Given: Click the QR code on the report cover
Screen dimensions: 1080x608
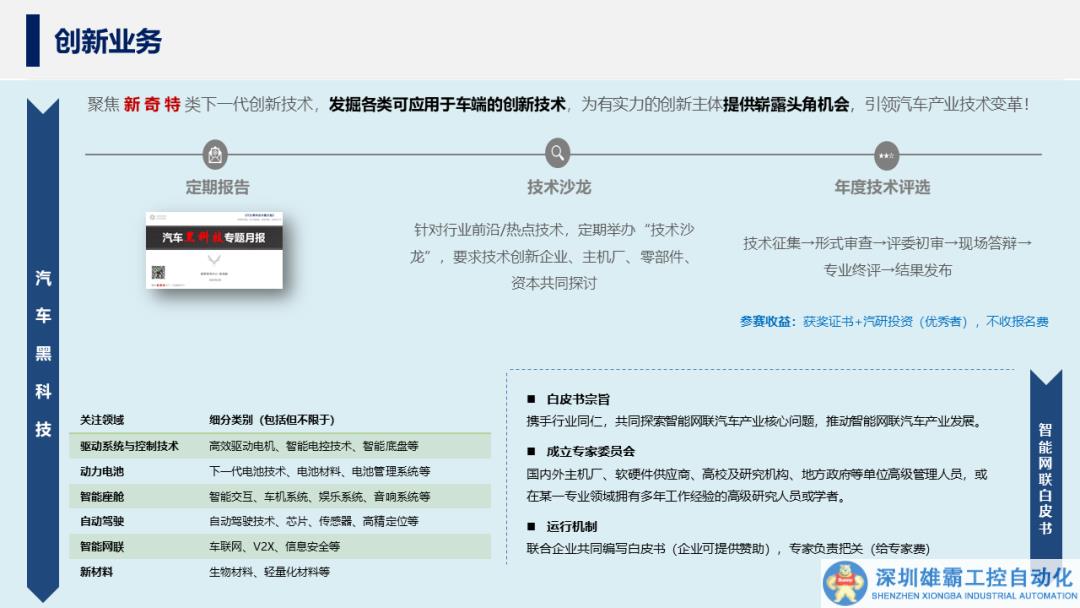Looking at the screenshot, I should click(x=158, y=273).
